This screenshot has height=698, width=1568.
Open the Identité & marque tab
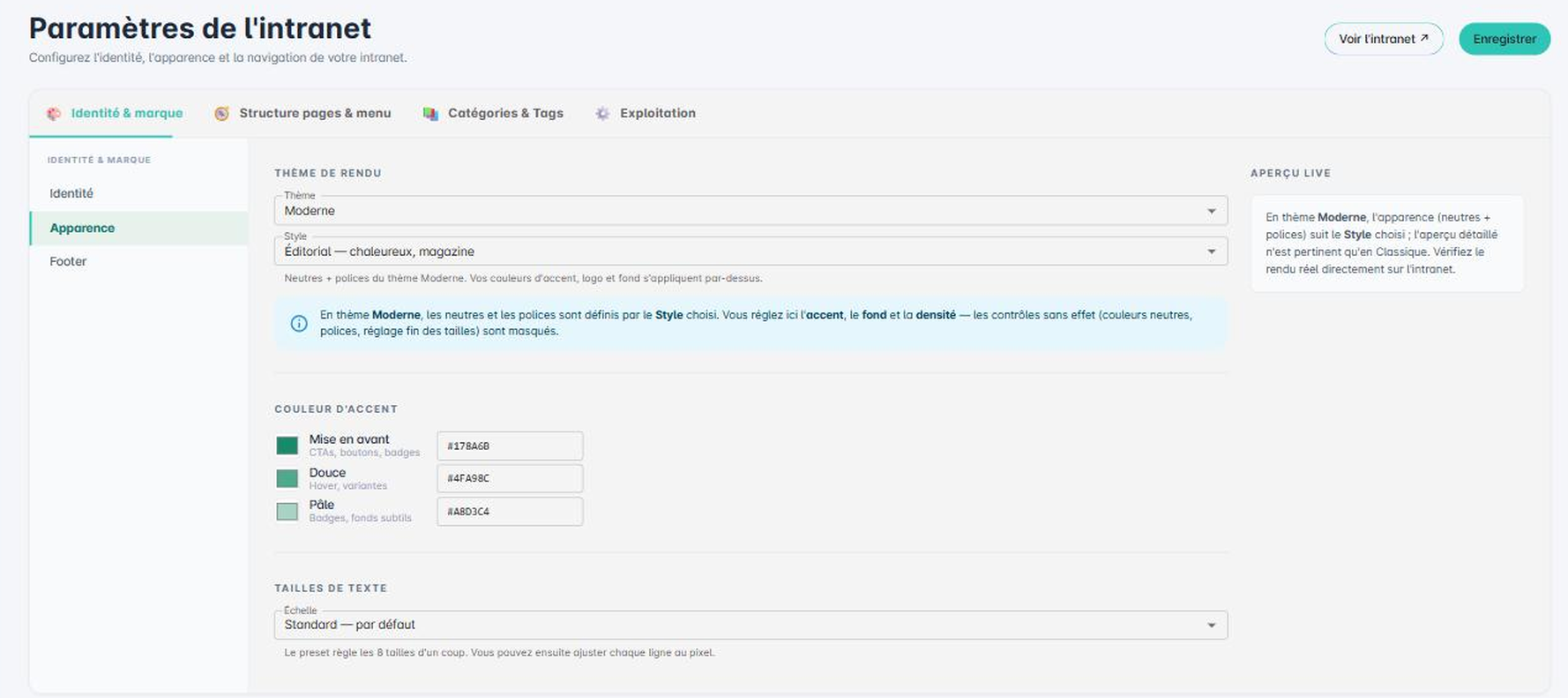point(115,113)
